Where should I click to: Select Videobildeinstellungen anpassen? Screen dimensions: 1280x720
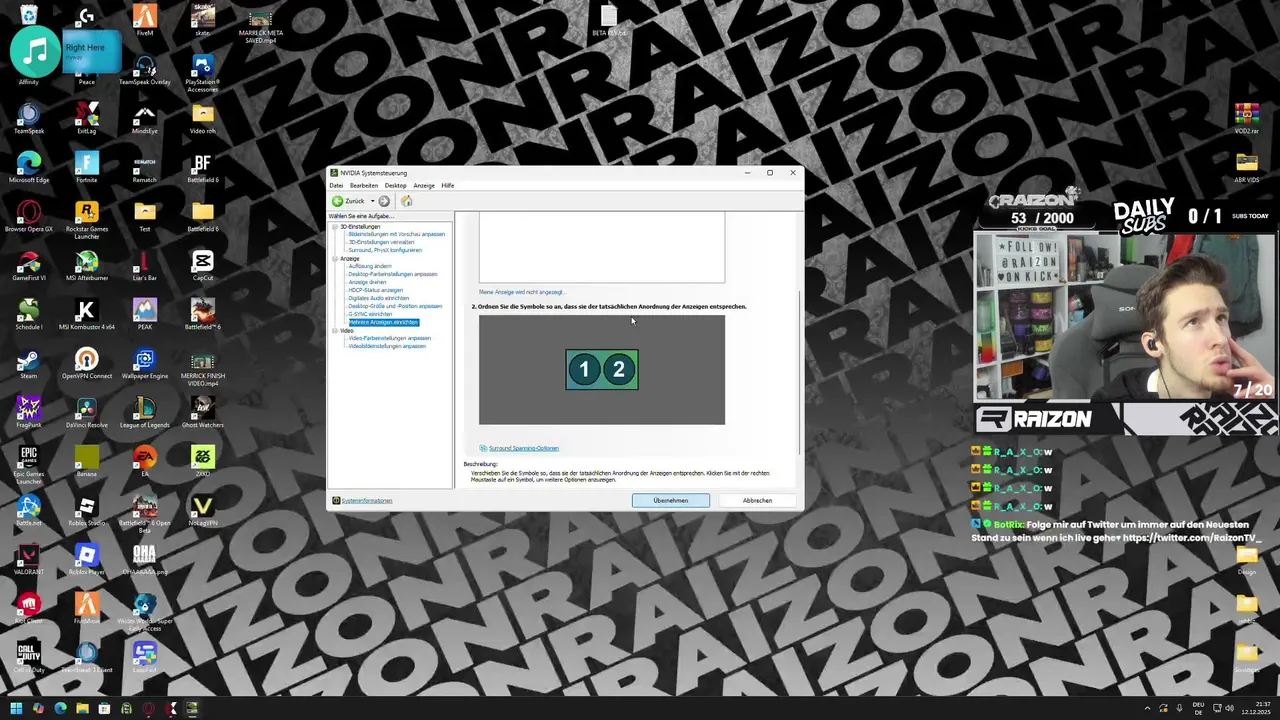click(x=387, y=346)
